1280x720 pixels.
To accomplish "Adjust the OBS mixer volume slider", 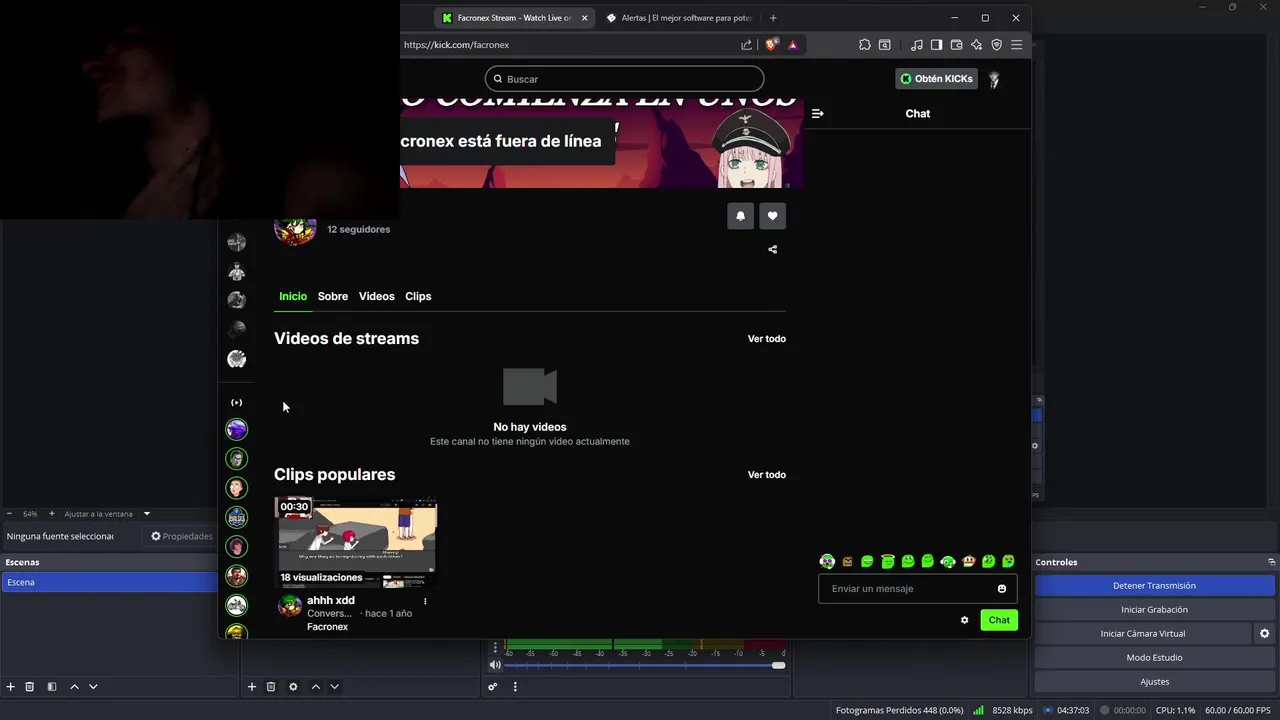I will (x=645, y=665).
